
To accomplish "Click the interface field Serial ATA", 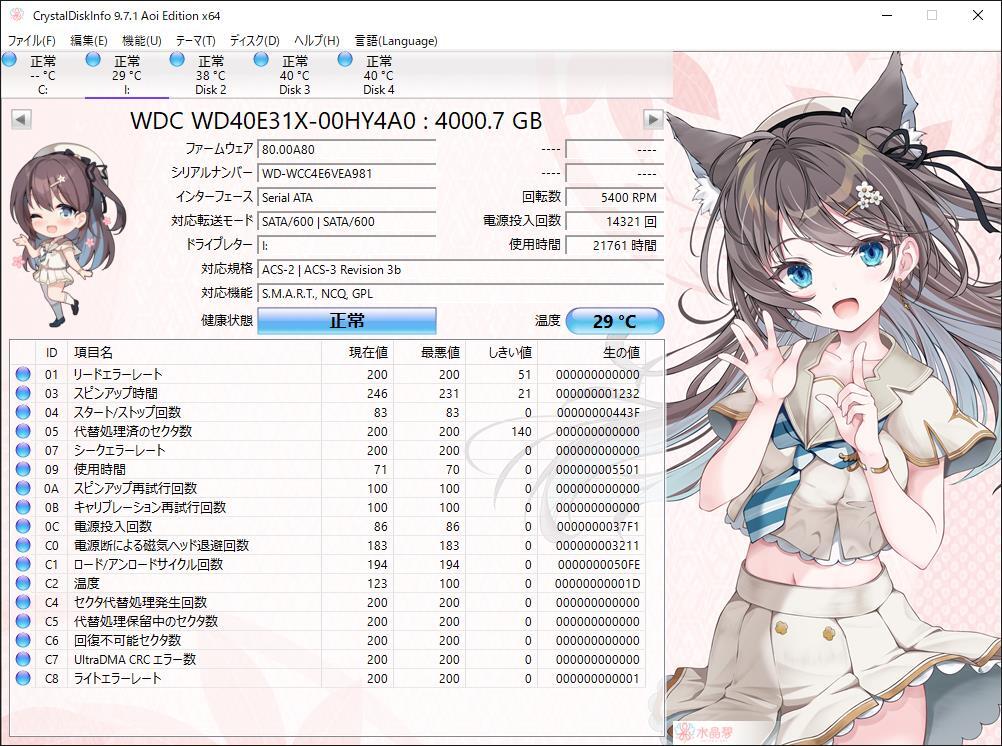I will pyautogui.click(x=346, y=198).
